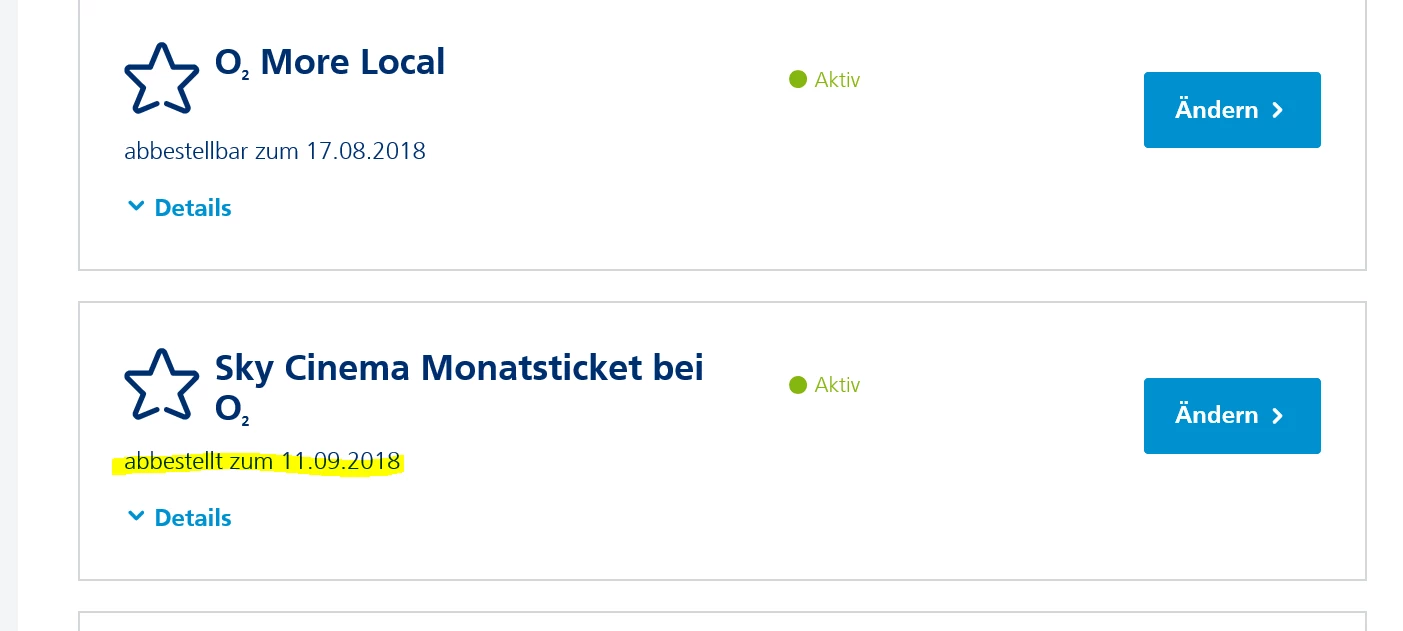Click the green status dot for O₂ More Local

[797, 79]
